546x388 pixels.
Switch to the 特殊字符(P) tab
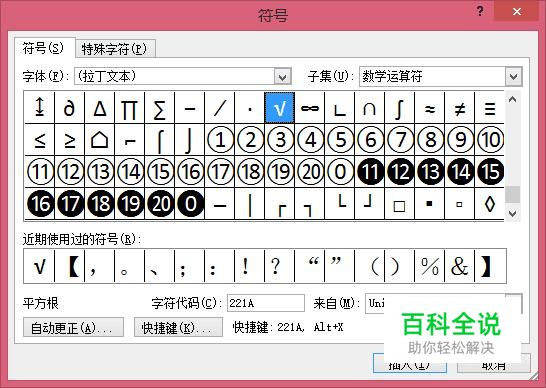tap(115, 48)
